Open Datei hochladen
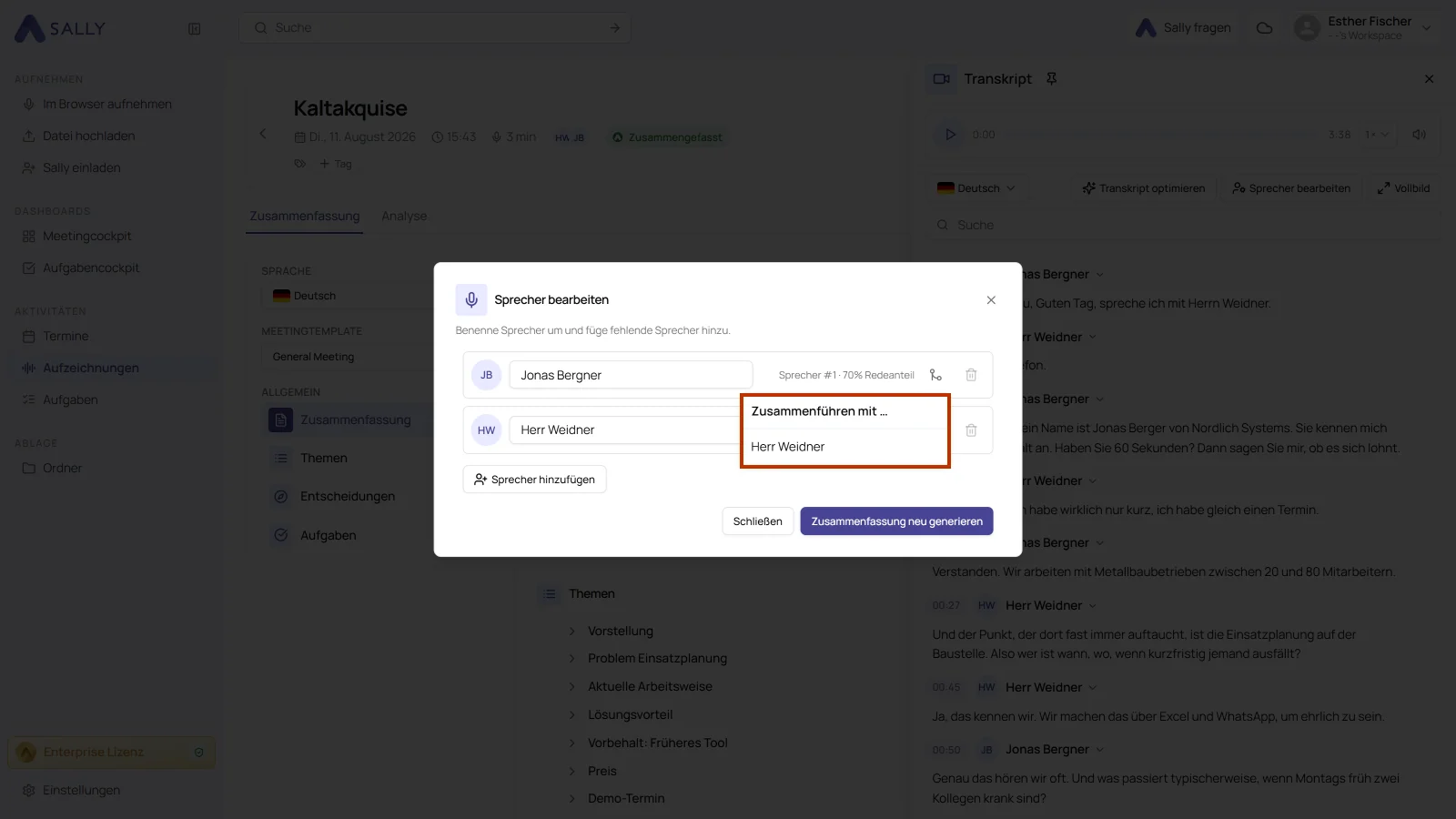This screenshot has height=819, width=1456. click(89, 136)
